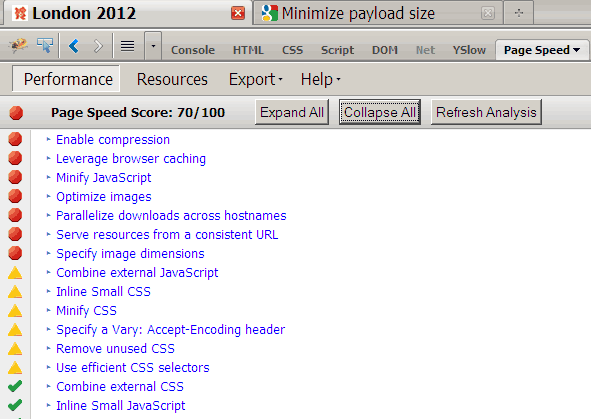The height and width of the screenshot is (419, 591).
Task: Go forward with the grey right arrow
Action: 98,46
